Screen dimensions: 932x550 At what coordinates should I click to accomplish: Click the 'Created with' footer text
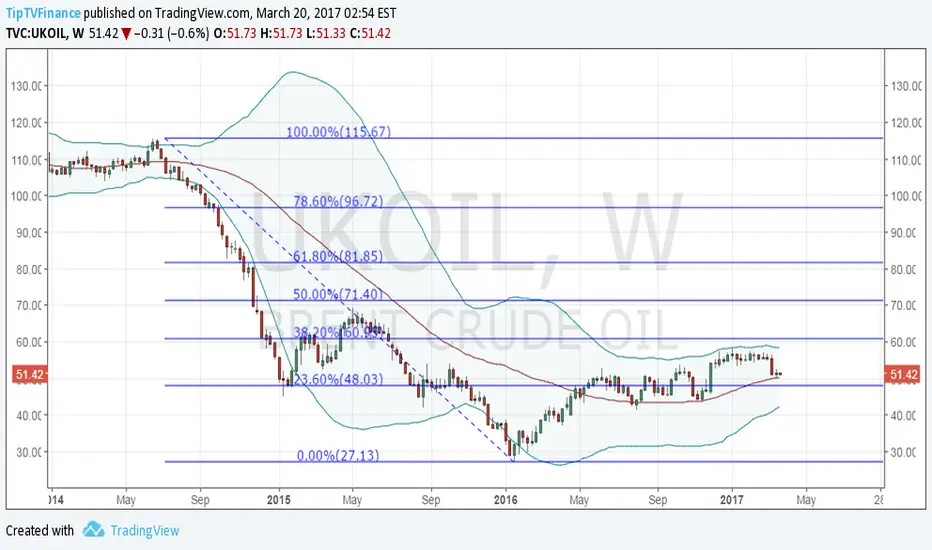(x=40, y=530)
